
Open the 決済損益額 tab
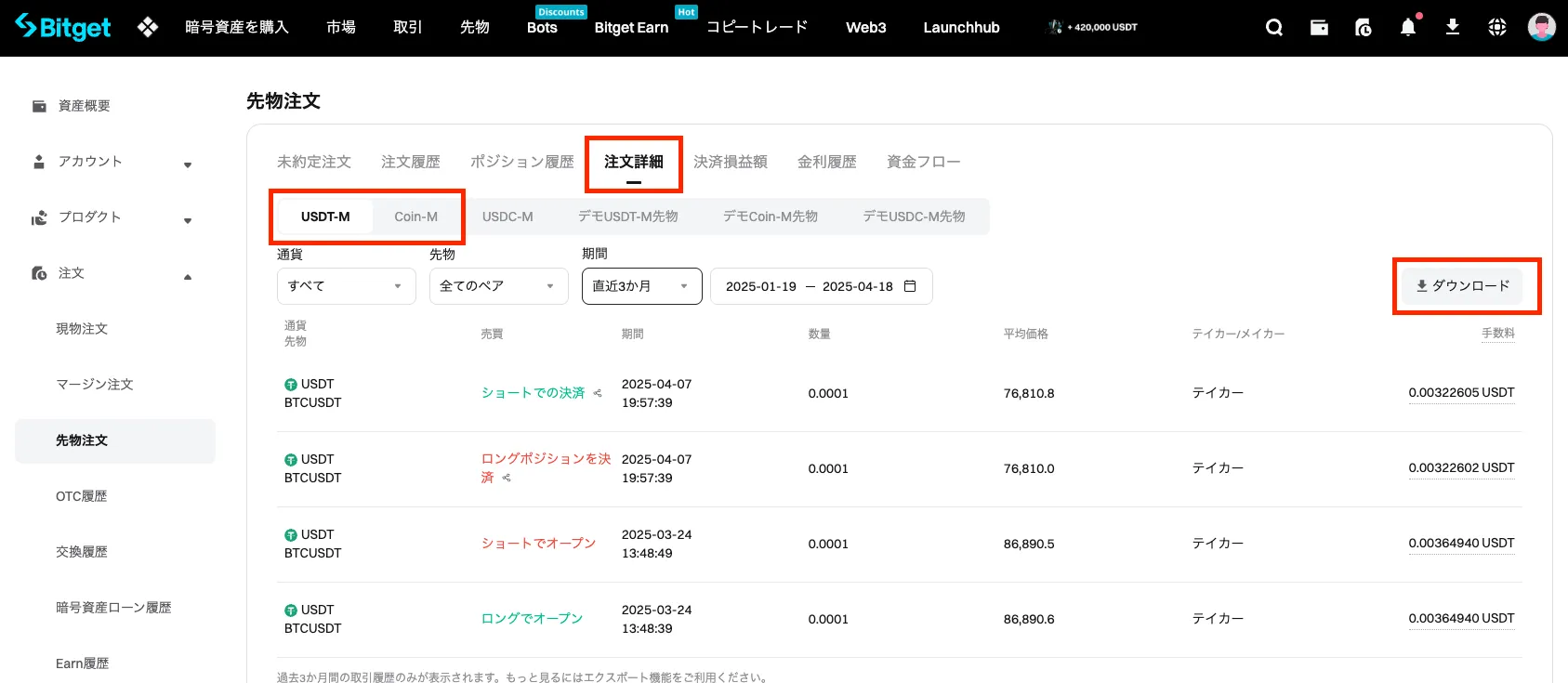click(731, 162)
